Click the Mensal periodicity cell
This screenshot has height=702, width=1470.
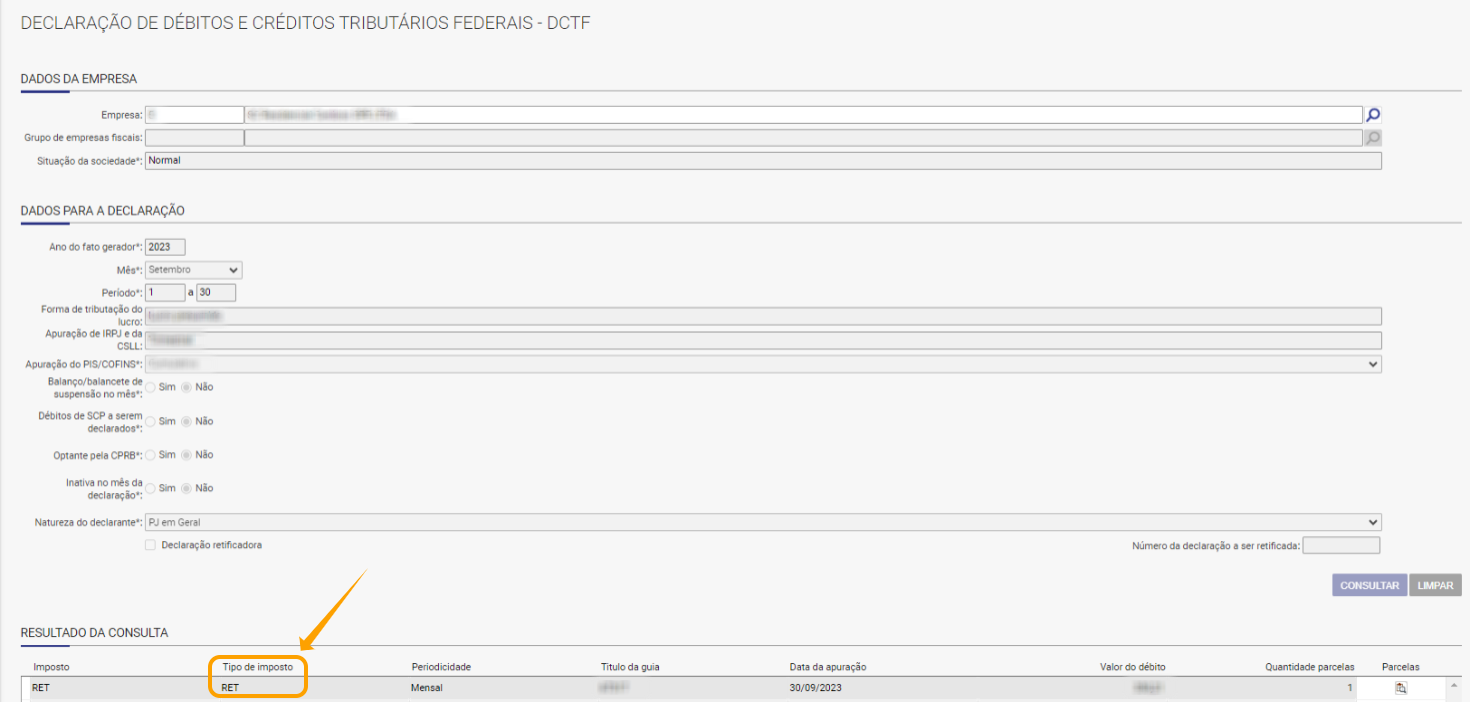[x=427, y=688]
